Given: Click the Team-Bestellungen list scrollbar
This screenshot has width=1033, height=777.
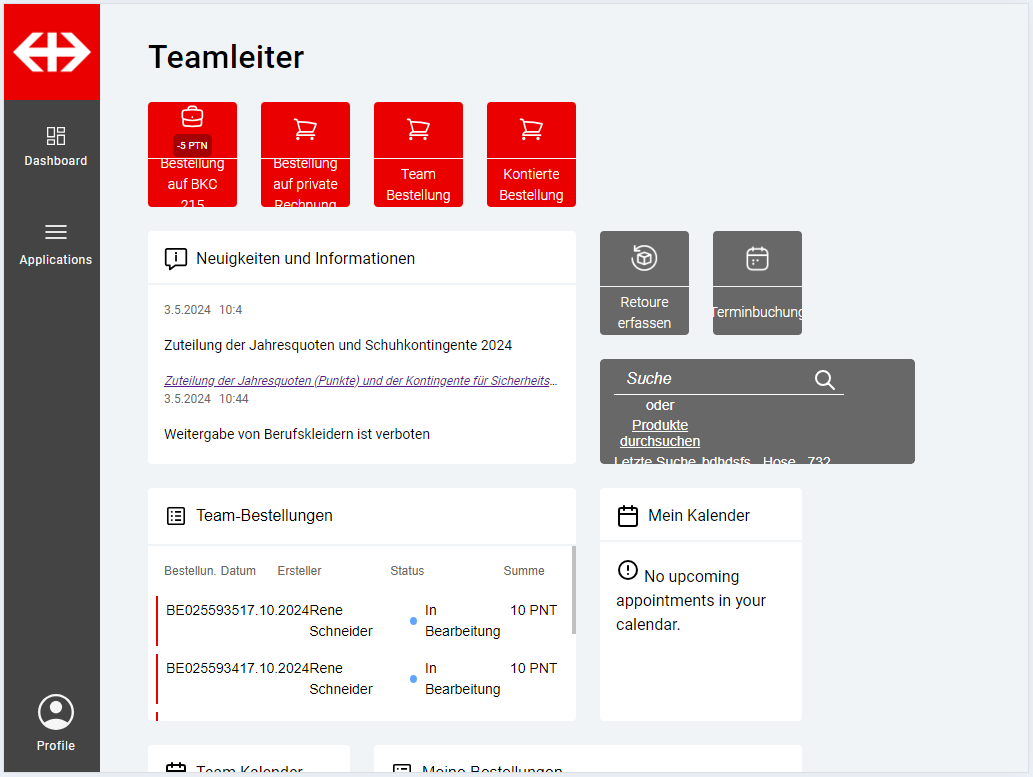Looking at the screenshot, I should point(573,590).
